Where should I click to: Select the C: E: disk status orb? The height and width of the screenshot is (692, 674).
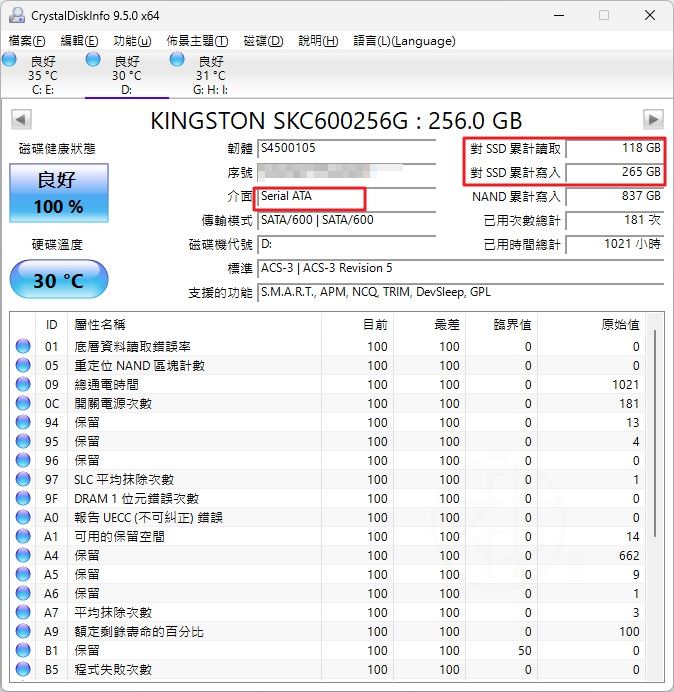9,59
